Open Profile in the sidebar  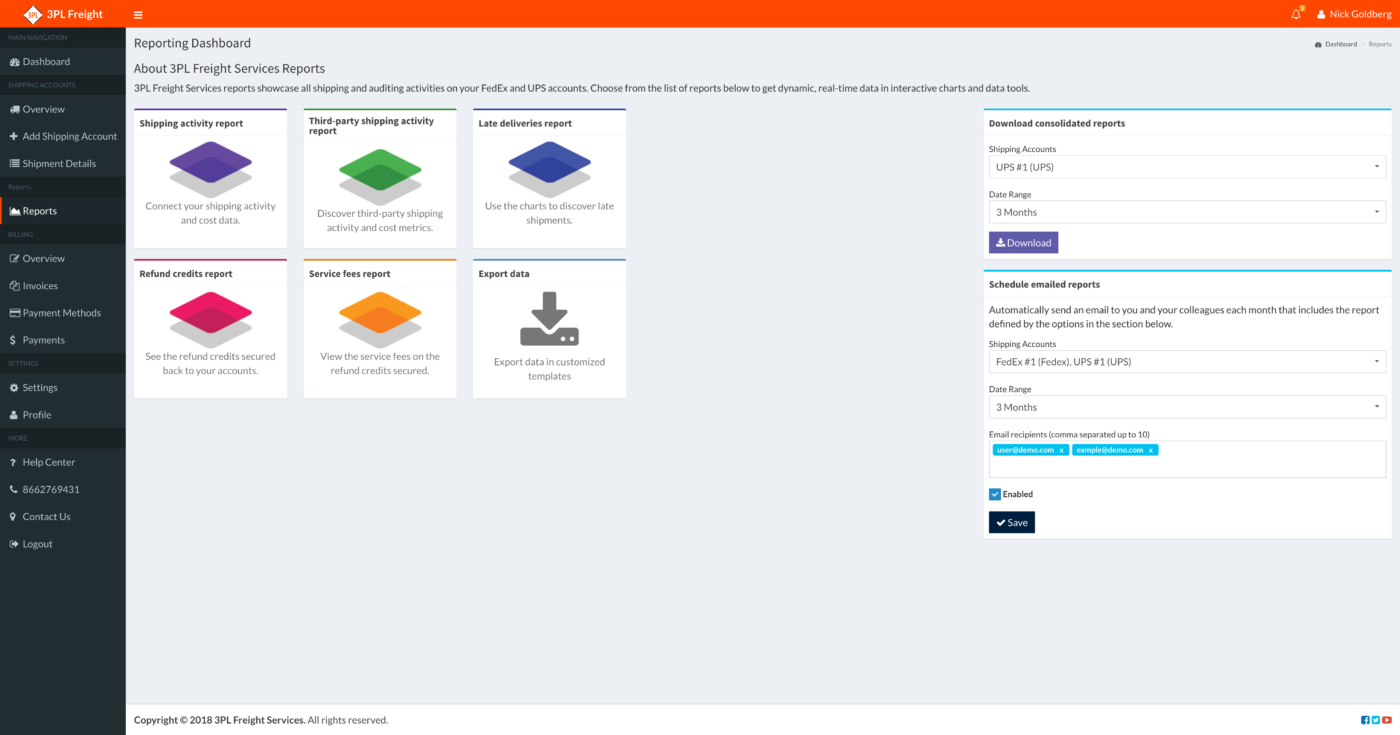[x=63, y=414]
